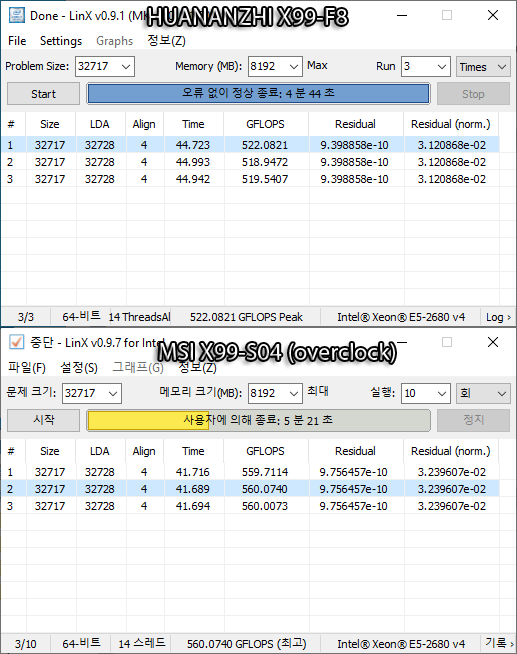Click Log button in top status bar
Screen dimensions: 517x654
click(498, 317)
